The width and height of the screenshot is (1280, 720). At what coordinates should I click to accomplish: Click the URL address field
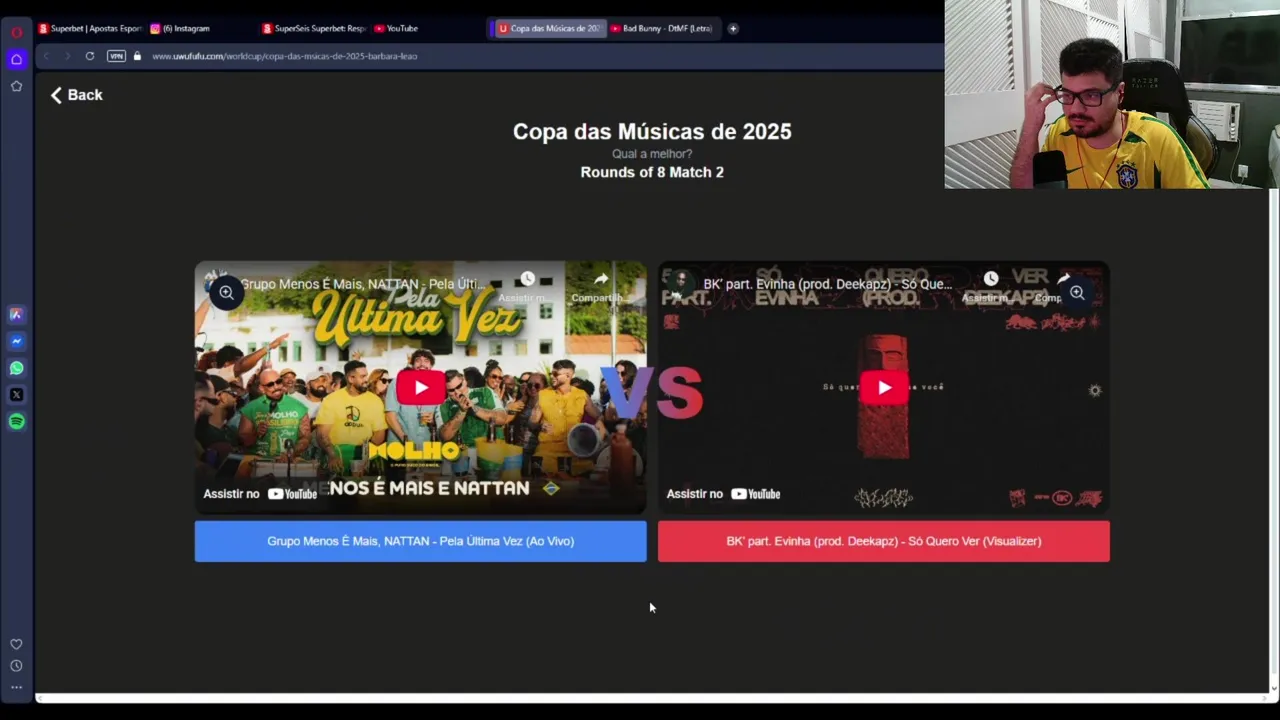pos(540,56)
